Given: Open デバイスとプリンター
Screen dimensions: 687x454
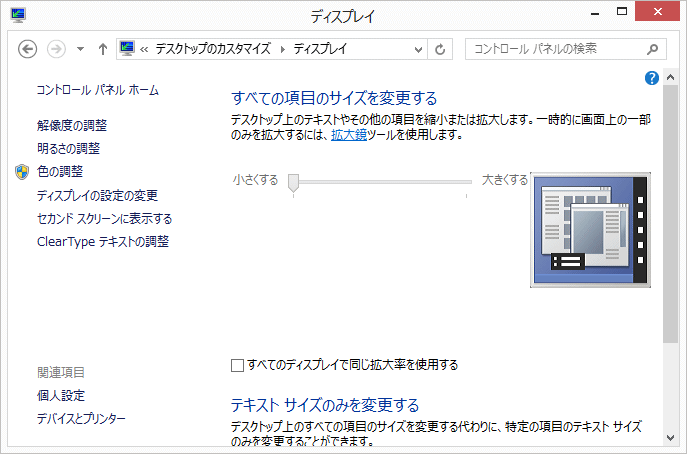Looking at the screenshot, I should tap(81, 419).
